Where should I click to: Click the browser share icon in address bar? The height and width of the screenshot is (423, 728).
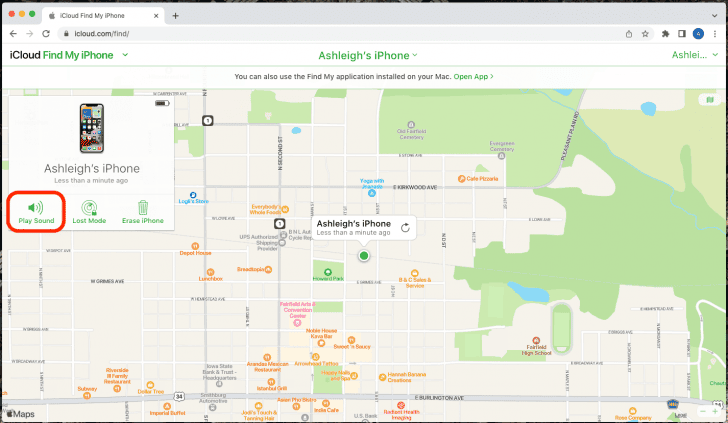628,33
